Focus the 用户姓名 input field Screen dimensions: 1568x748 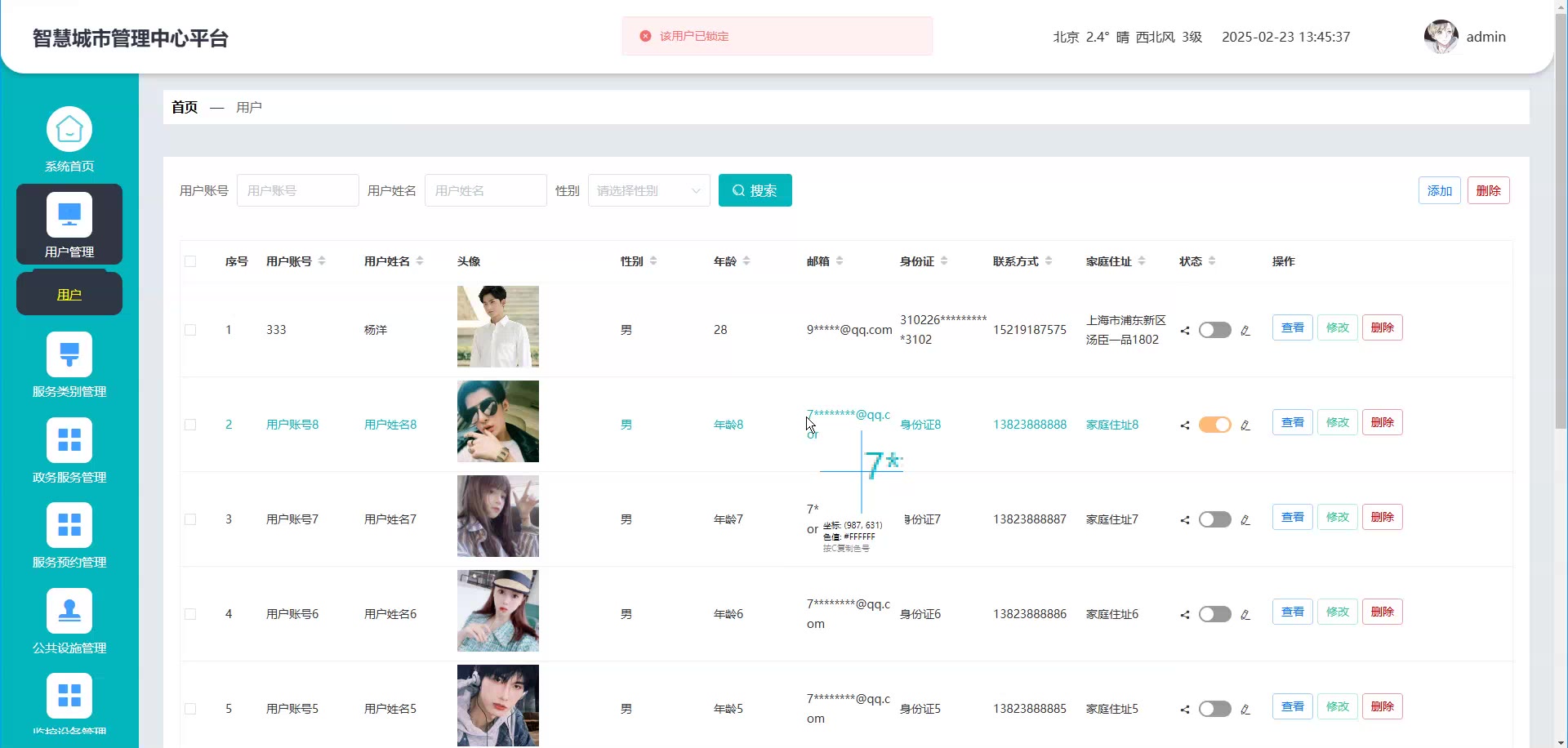pos(485,190)
